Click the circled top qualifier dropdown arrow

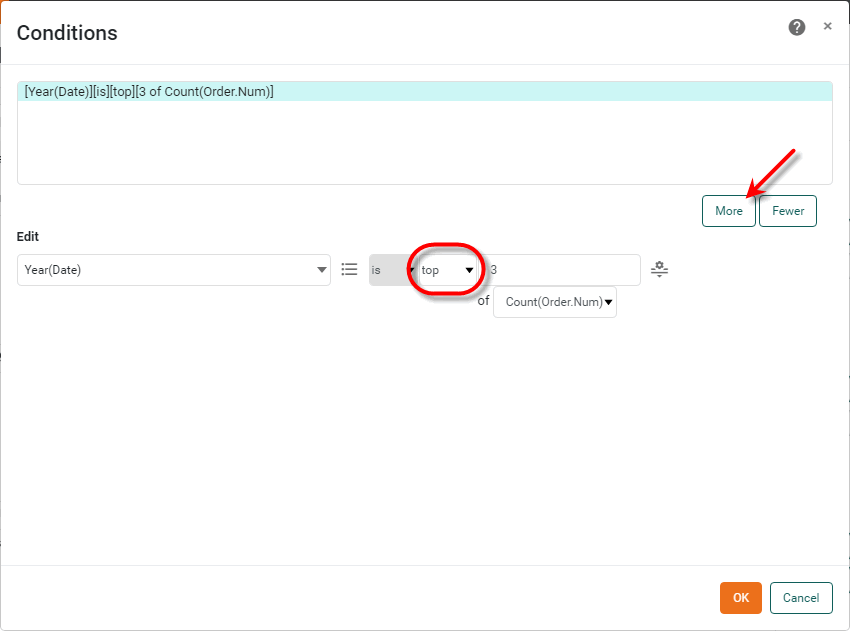467,269
